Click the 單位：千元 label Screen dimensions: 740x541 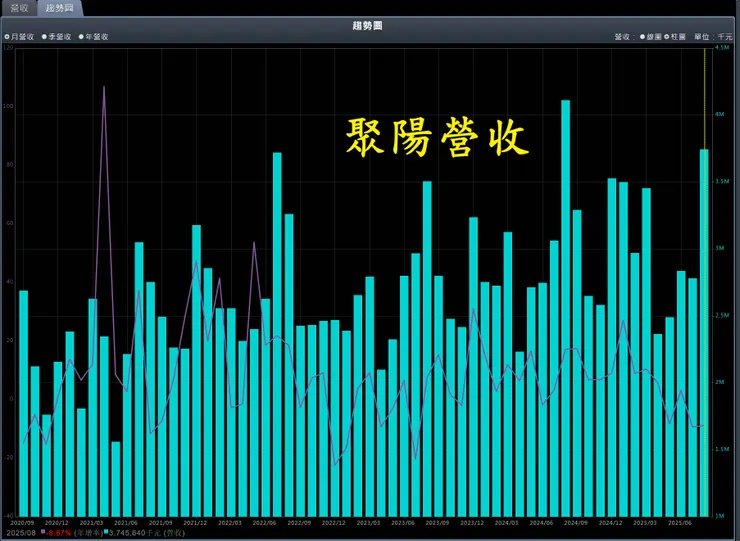pyautogui.click(x=713, y=37)
